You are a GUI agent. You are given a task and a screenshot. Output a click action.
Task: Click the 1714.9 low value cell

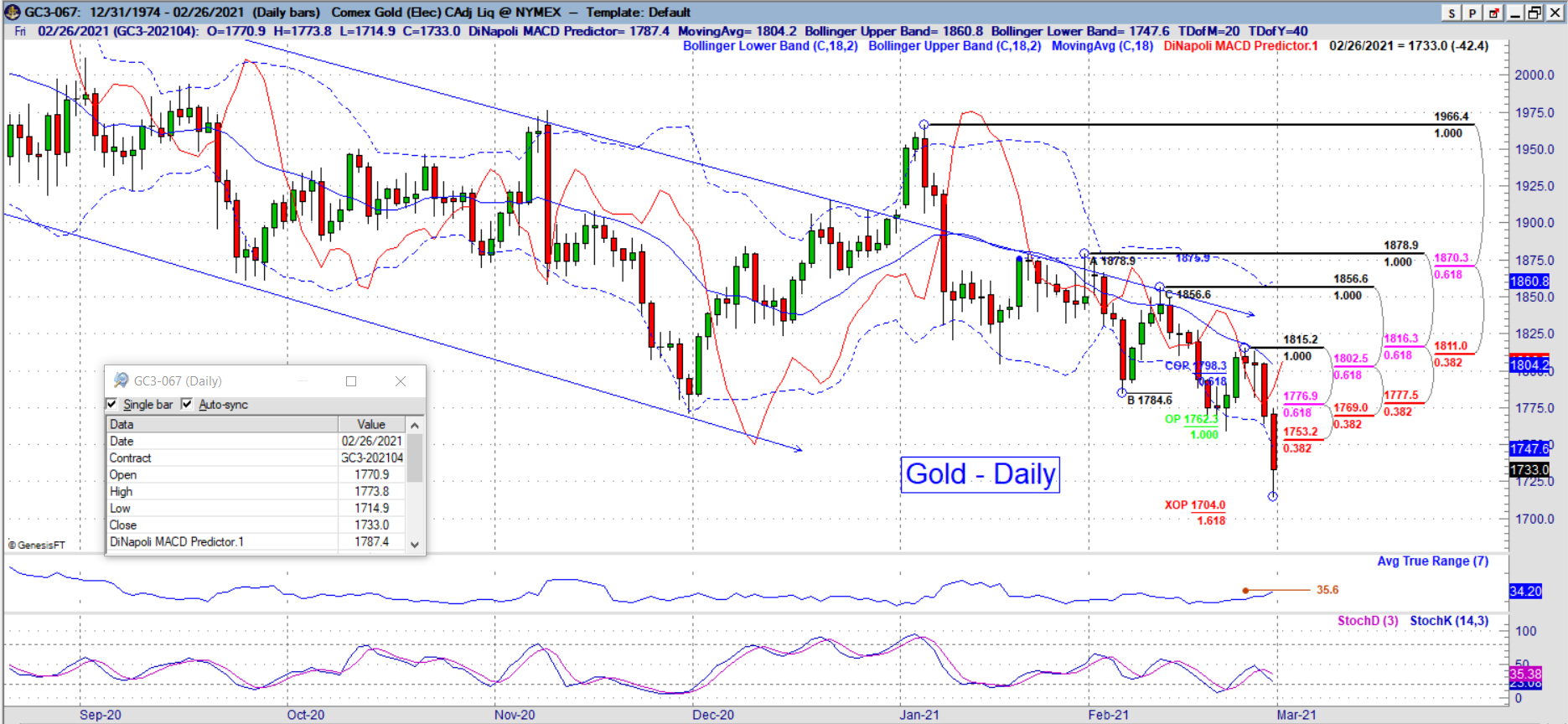[371, 508]
